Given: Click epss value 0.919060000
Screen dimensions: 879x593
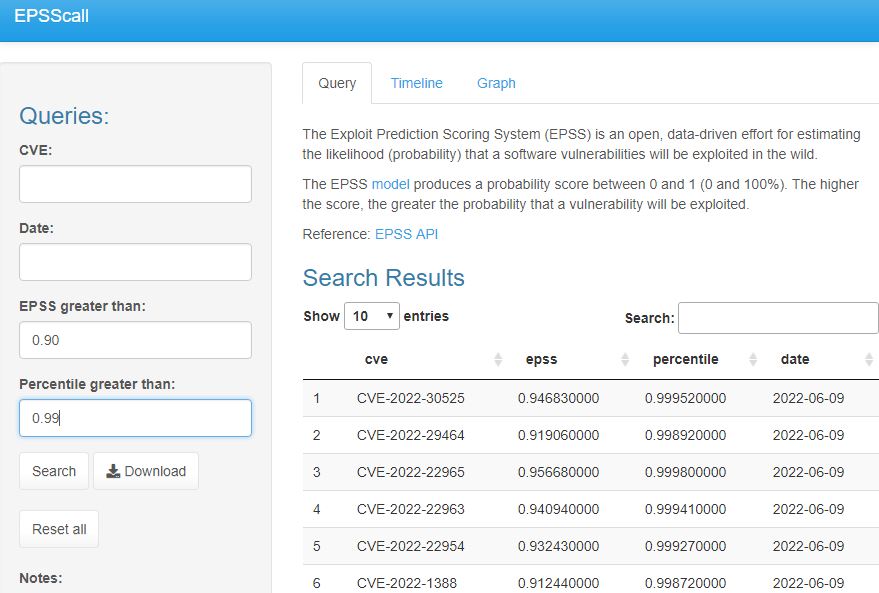Looking at the screenshot, I should pos(558,435).
